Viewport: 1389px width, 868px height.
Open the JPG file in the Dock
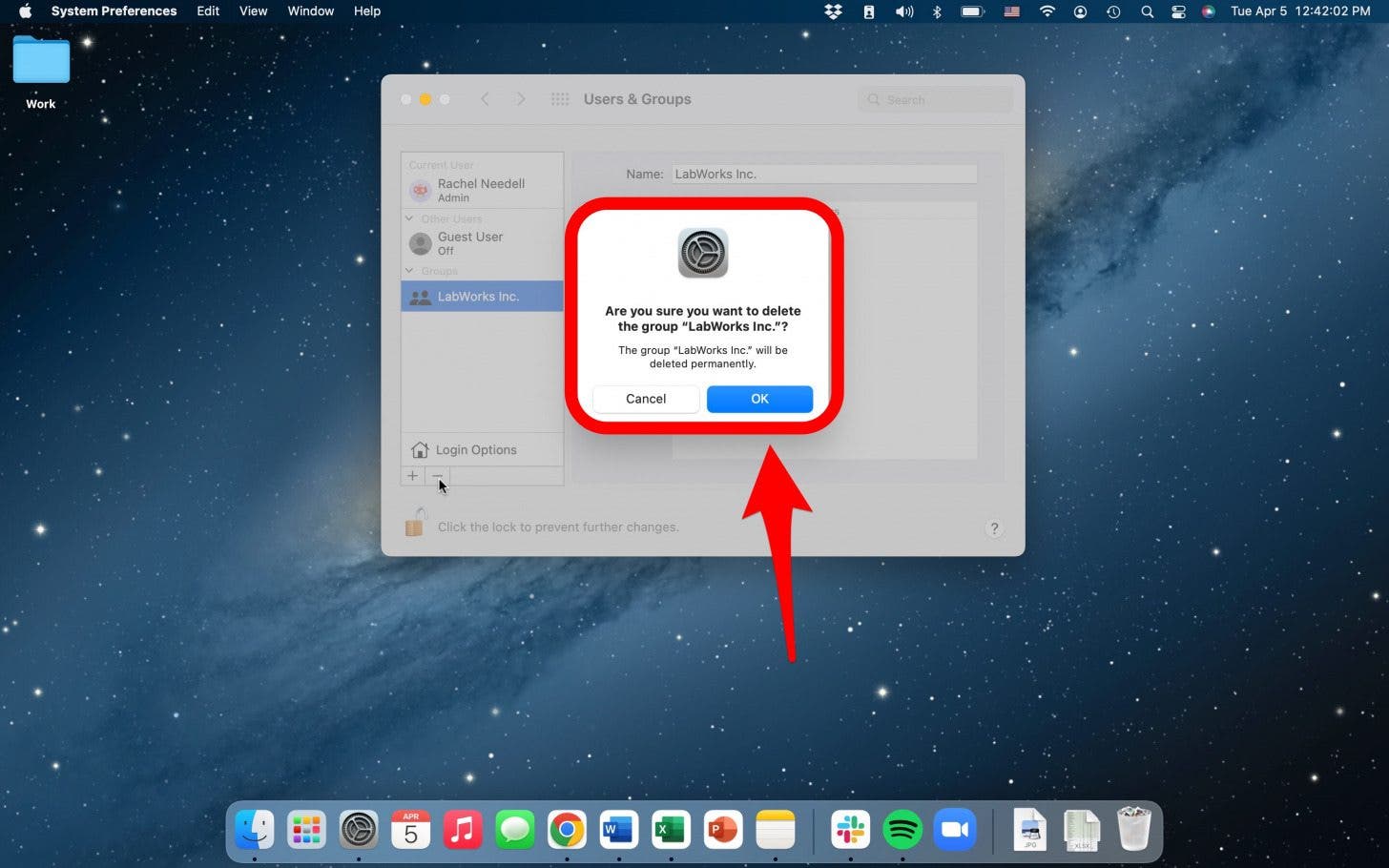(x=1029, y=830)
